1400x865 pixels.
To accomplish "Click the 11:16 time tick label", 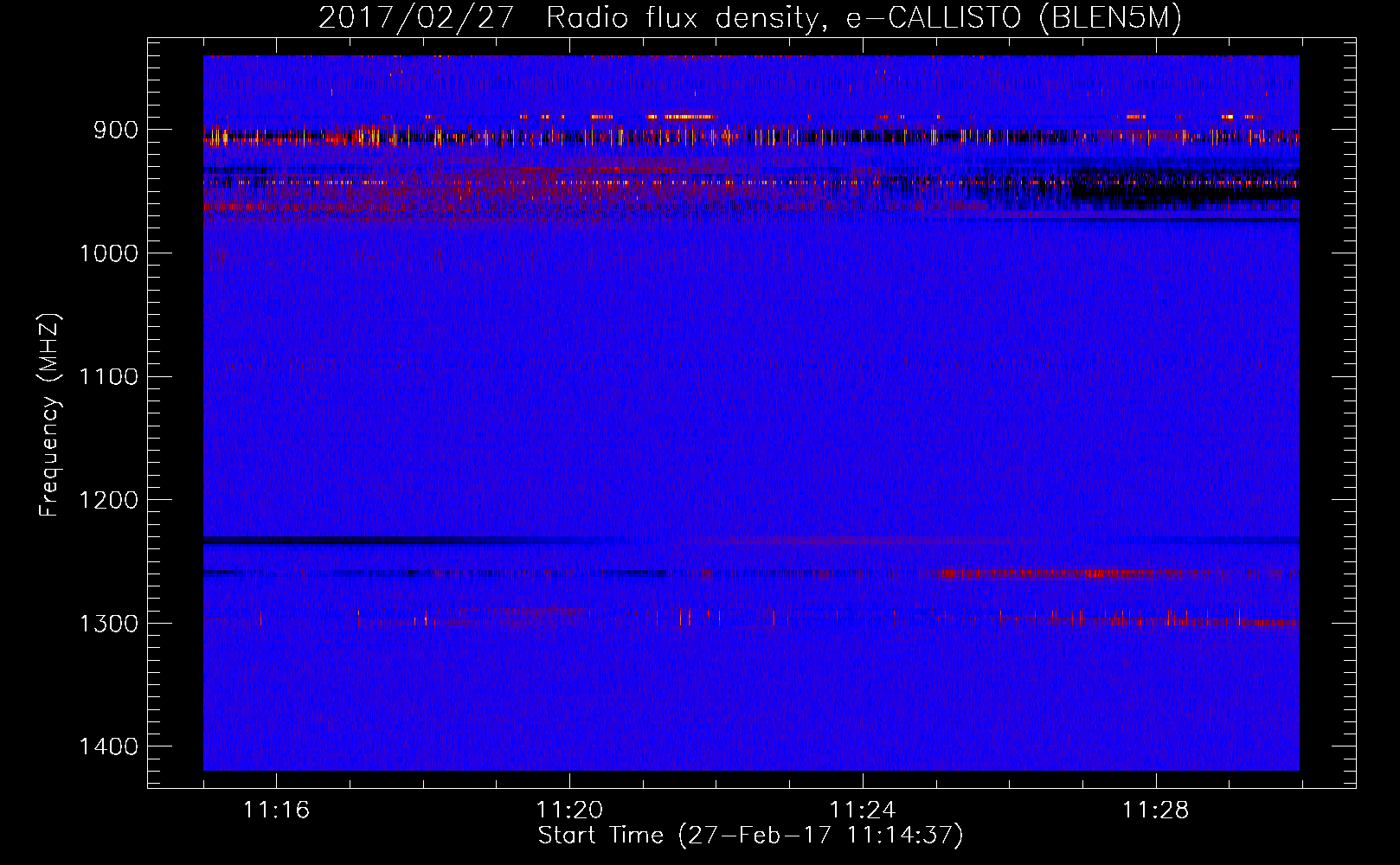I will (276, 811).
